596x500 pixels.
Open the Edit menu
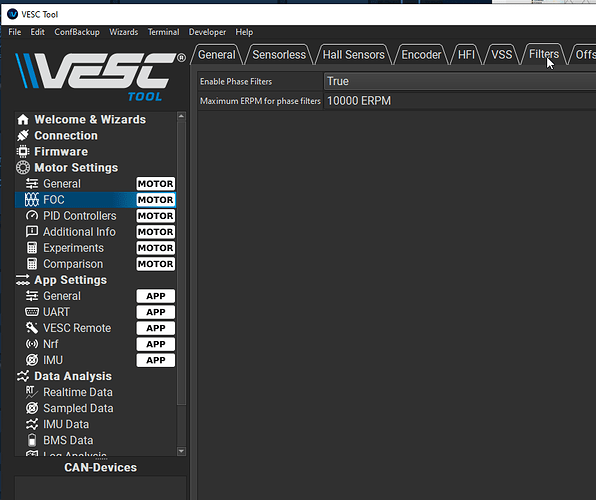coord(38,32)
